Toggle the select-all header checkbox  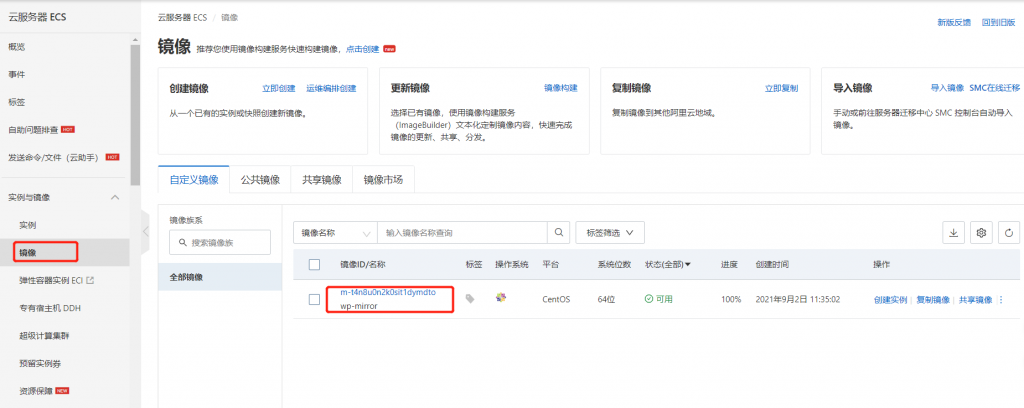[314, 264]
